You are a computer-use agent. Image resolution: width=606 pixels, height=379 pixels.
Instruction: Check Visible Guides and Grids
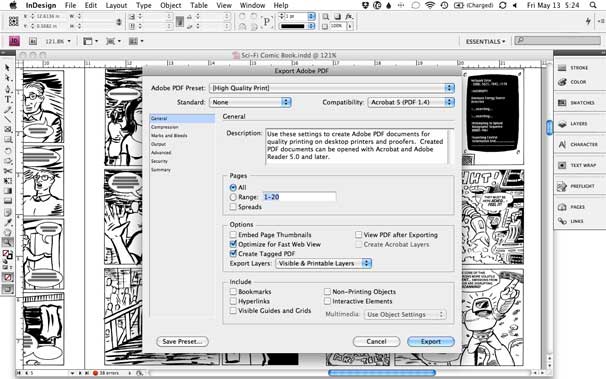(233, 310)
